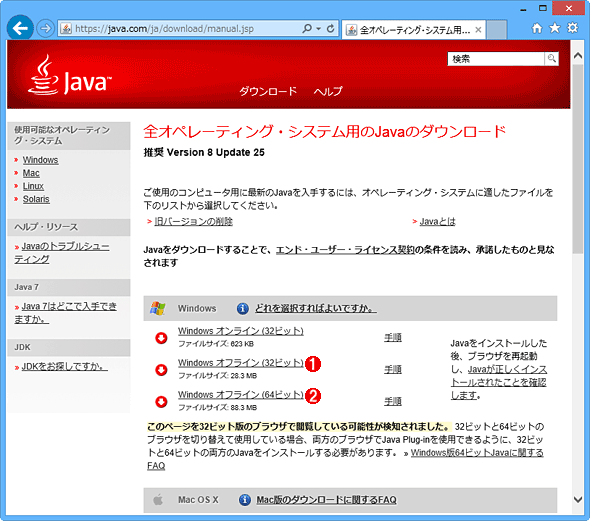590x521 pixels.
Task: Click the browser Home icon
Action: (x=537, y=28)
